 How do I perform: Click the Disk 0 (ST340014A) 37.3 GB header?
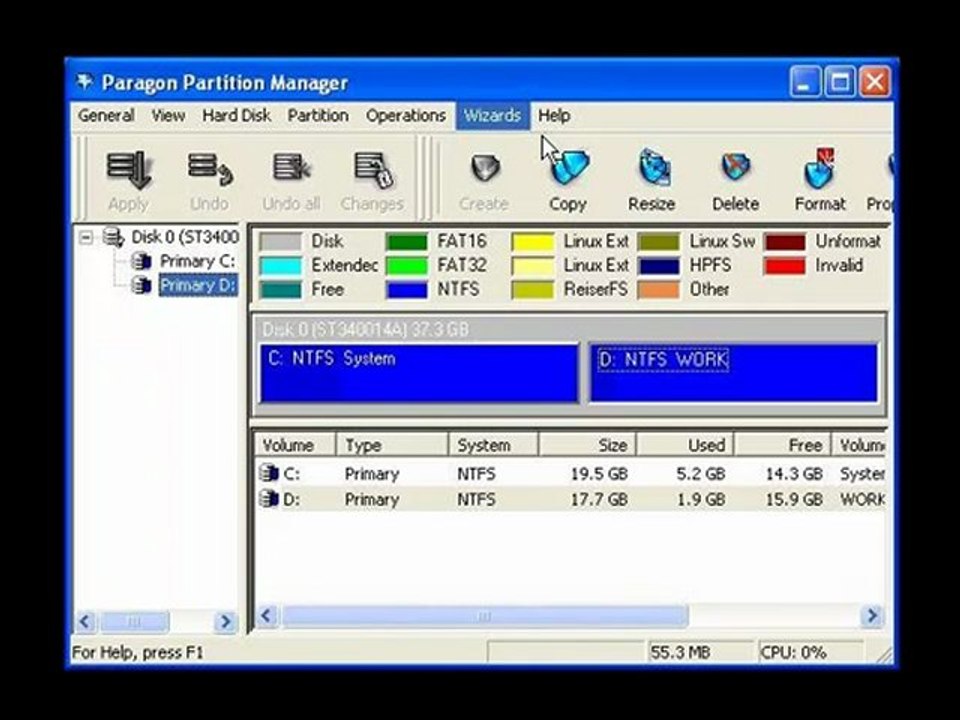(x=366, y=330)
